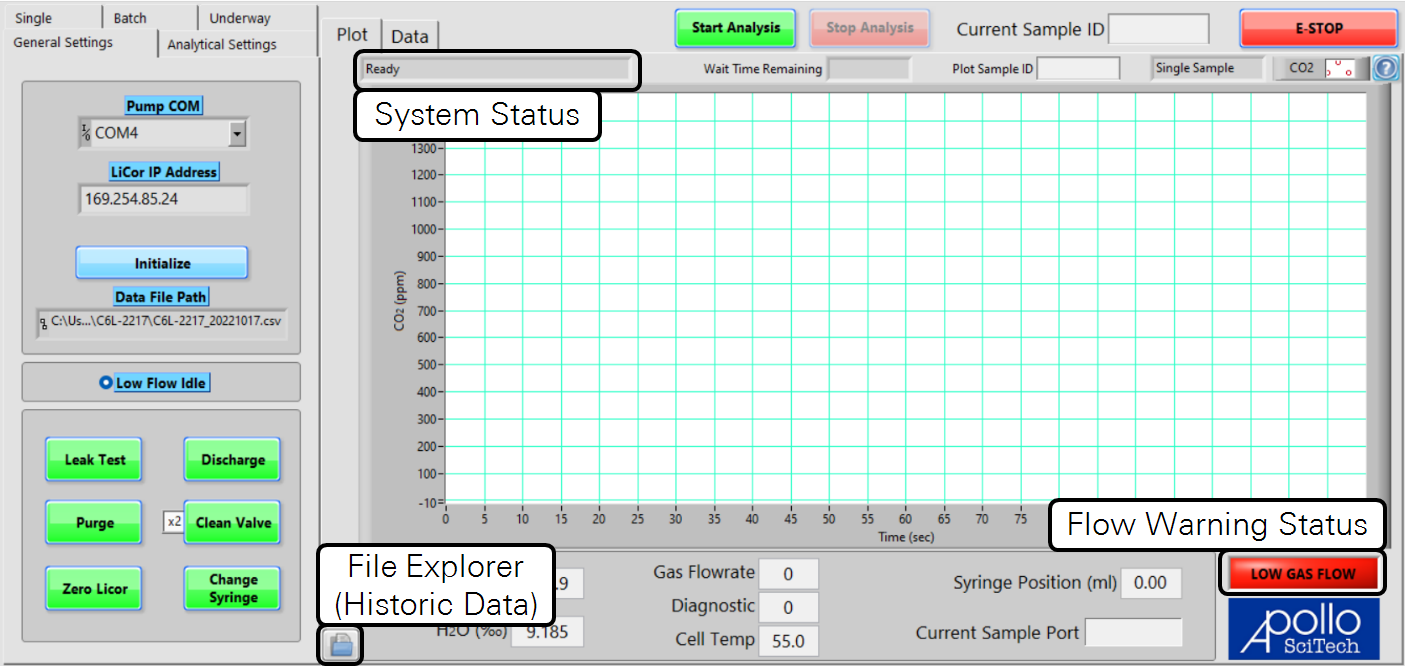Screen dimensions: 1405x666
Task: Click the blue help question mark icon
Action: [x=1385, y=69]
